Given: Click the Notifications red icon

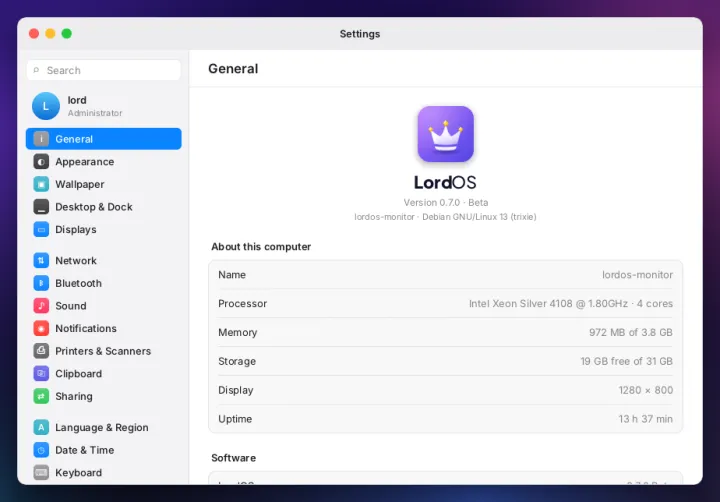Looking at the screenshot, I should pos(41,328).
